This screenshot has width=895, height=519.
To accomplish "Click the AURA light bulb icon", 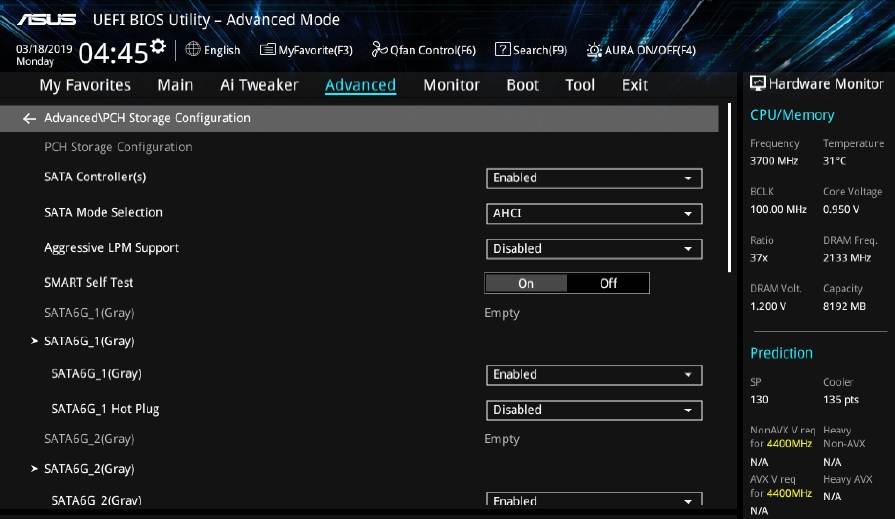I will [594, 50].
